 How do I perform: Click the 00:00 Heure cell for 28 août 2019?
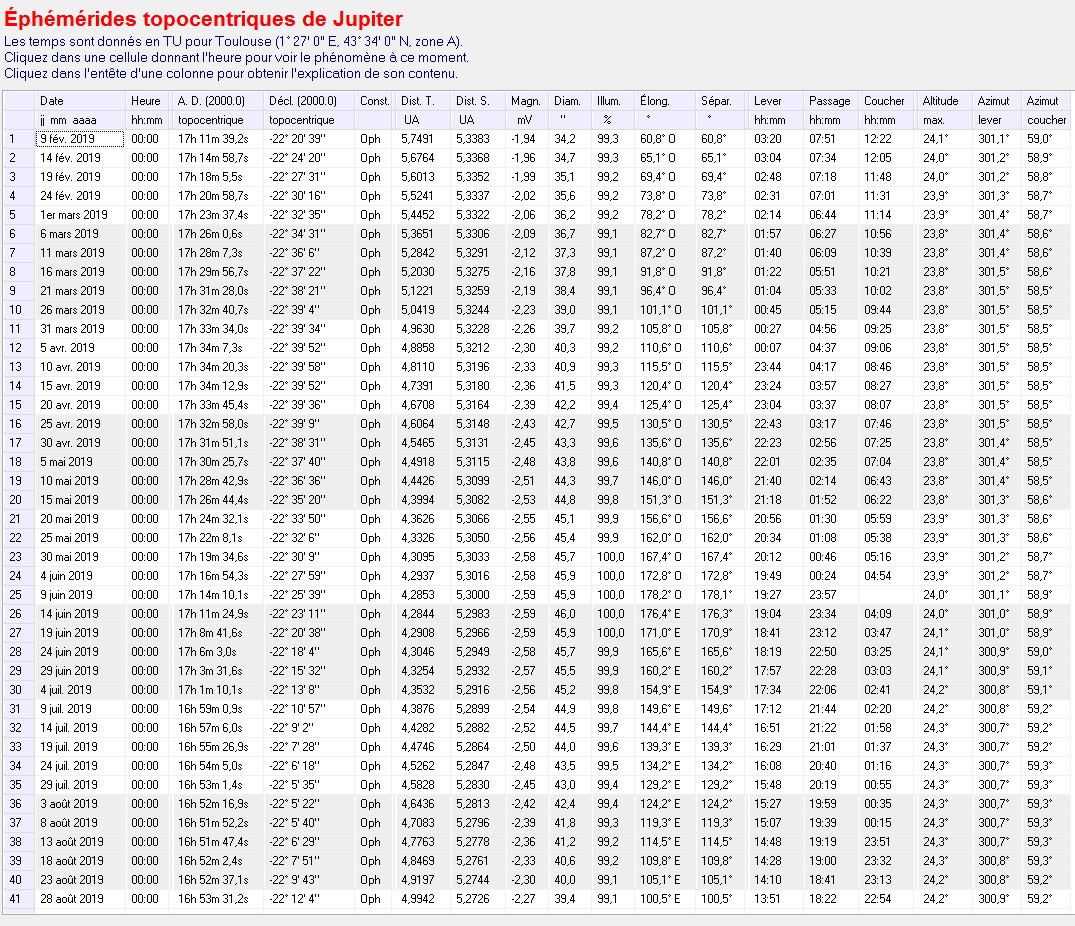[x=145, y=899]
